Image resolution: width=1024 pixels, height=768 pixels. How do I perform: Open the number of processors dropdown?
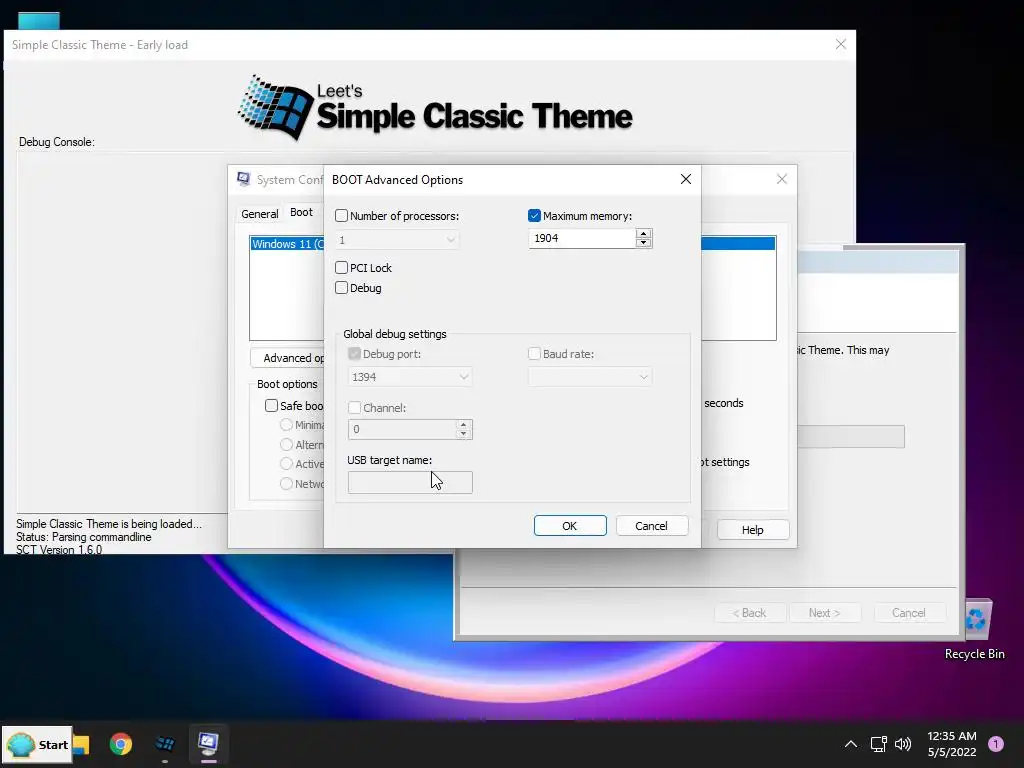[x=396, y=240]
